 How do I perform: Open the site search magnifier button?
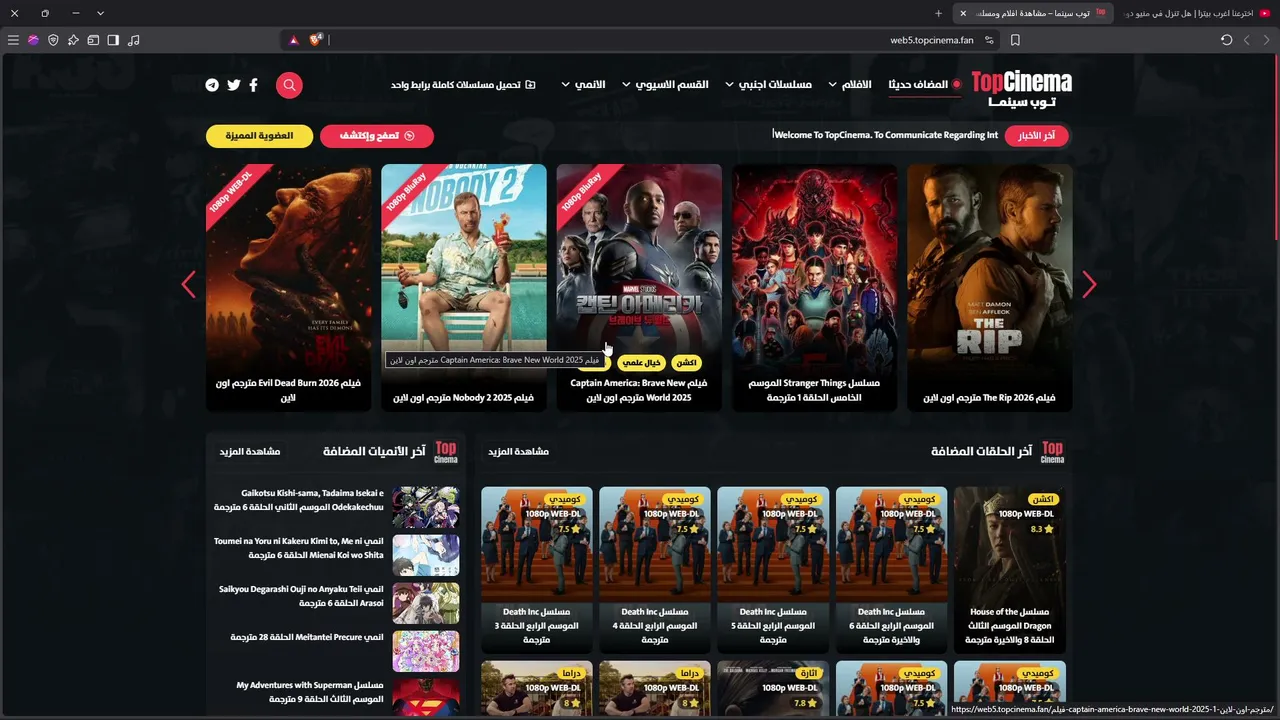point(289,85)
